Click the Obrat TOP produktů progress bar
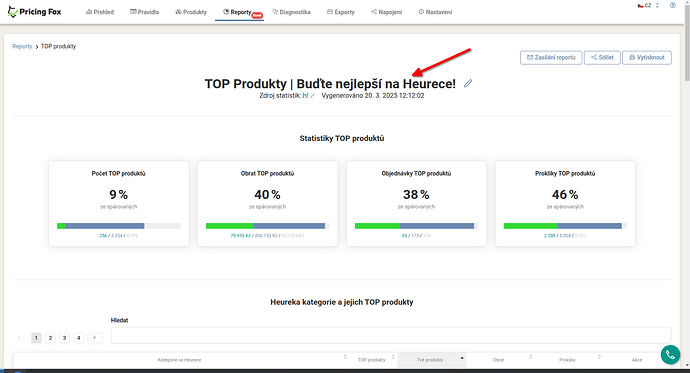This screenshot has width=690, height=373. (268, 226)
